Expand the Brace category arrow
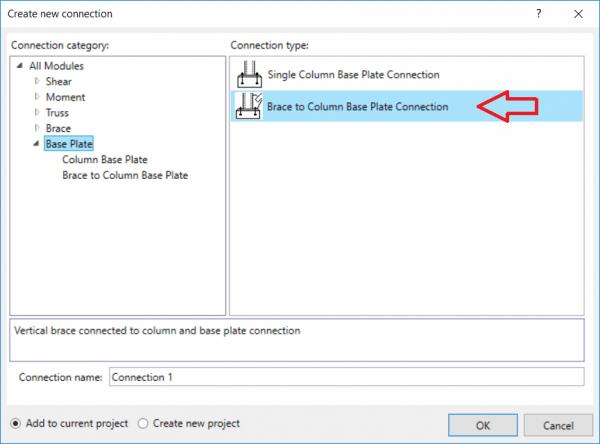This screenshot has width=600, height=444. [37, 128]
